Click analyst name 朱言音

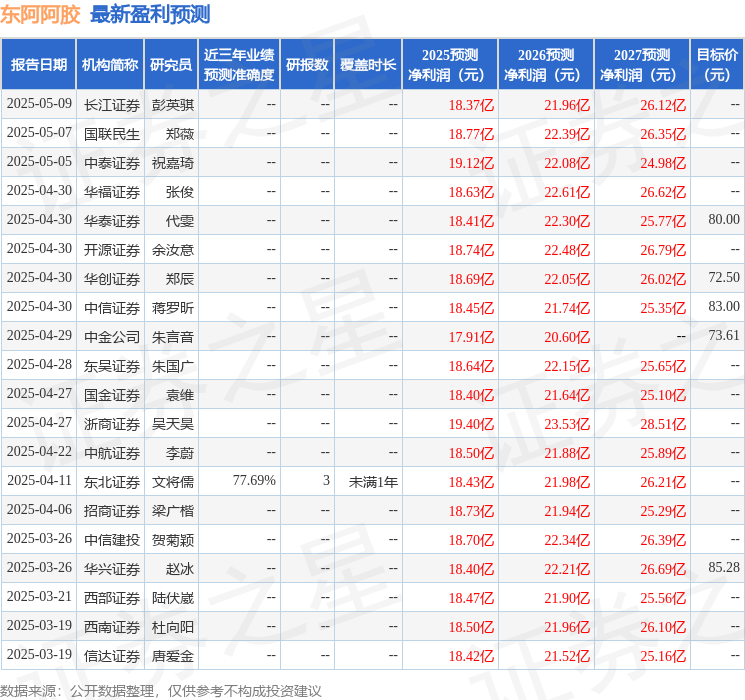pos(173,337)
